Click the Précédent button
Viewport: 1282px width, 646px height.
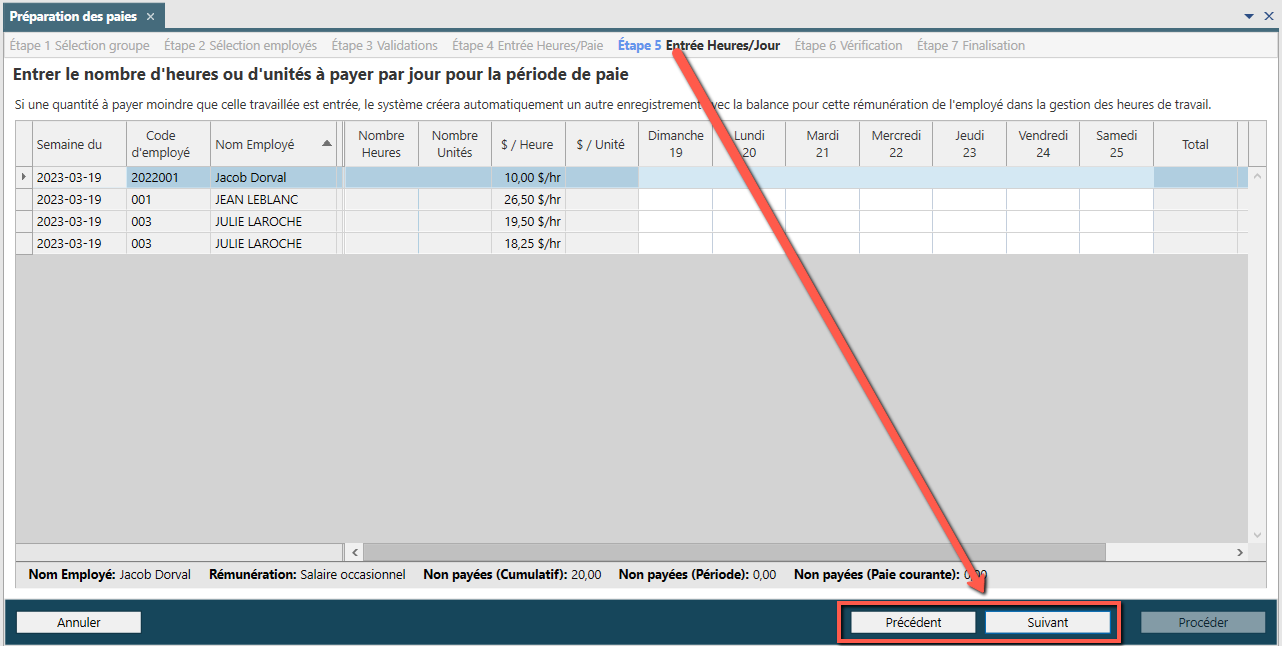pos(913,622)
